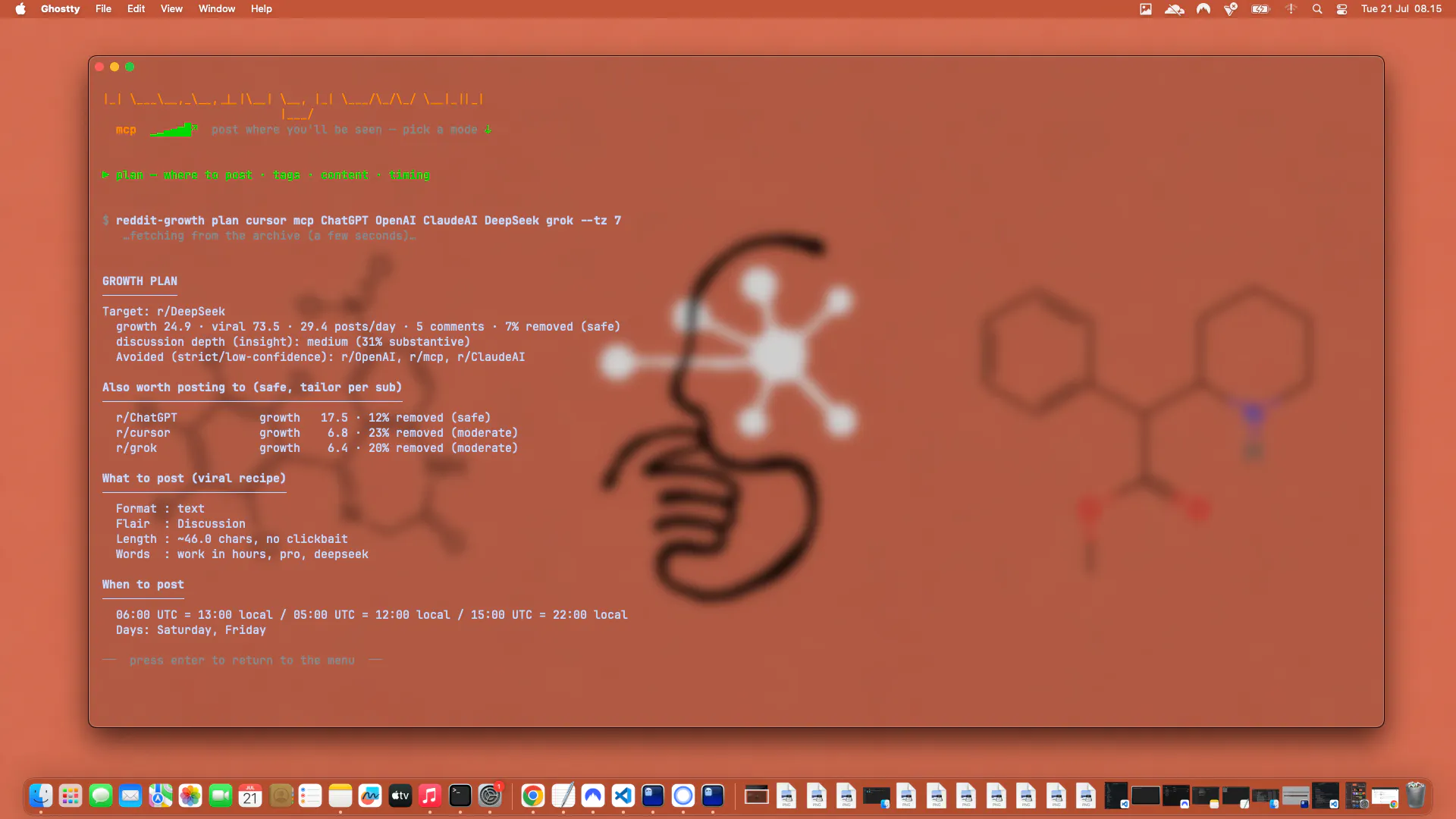Click the When to post heading
The image size is (1456, 819).
click(143, 585)
